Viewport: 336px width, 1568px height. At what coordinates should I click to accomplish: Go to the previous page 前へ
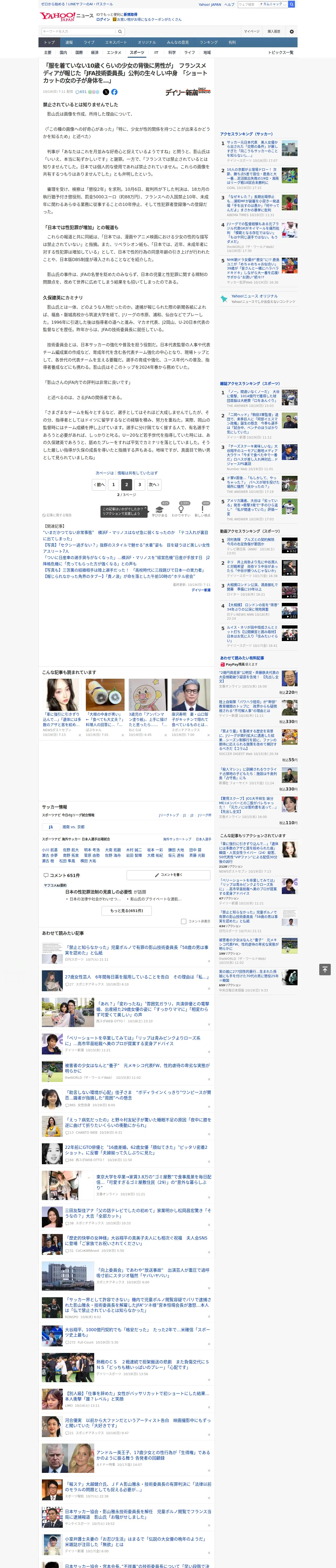[99, 485]
